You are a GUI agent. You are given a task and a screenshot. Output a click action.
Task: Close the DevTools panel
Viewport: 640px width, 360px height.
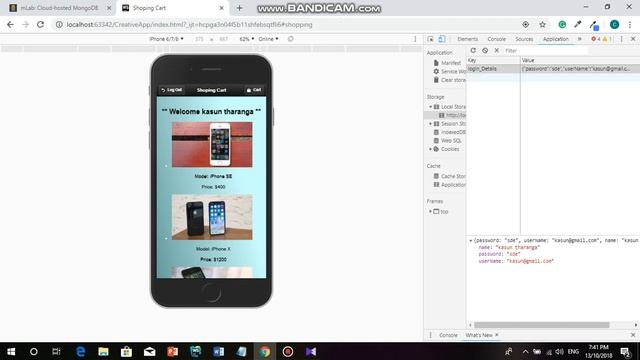click(633, 39)
